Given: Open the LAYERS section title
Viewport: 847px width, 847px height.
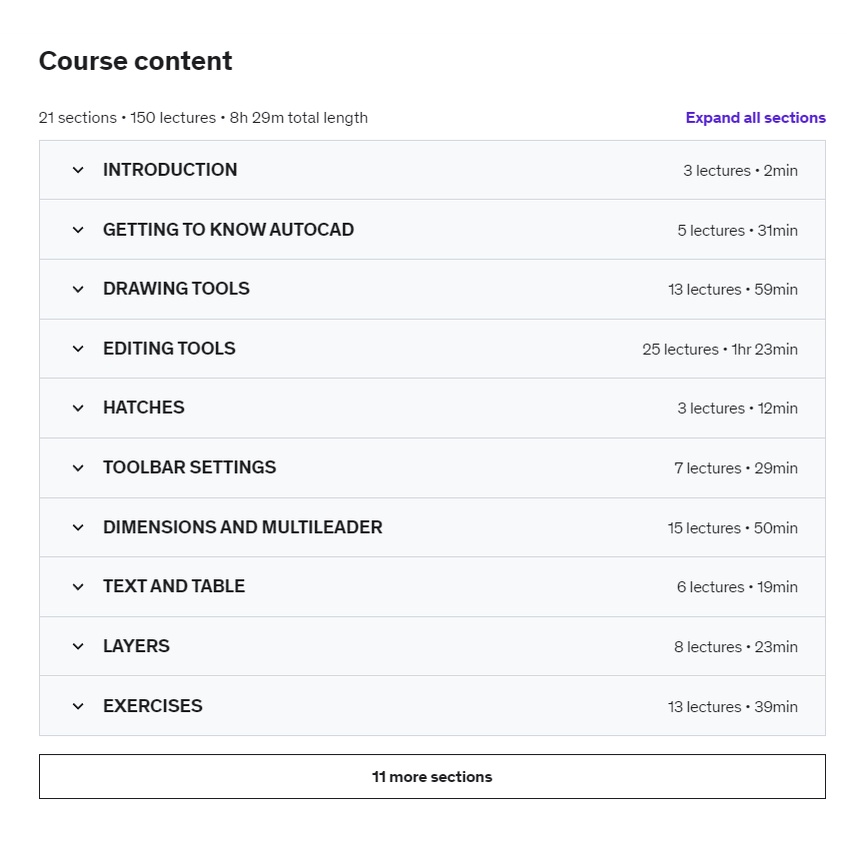Looking at the screenshot, I should (136, 646).
